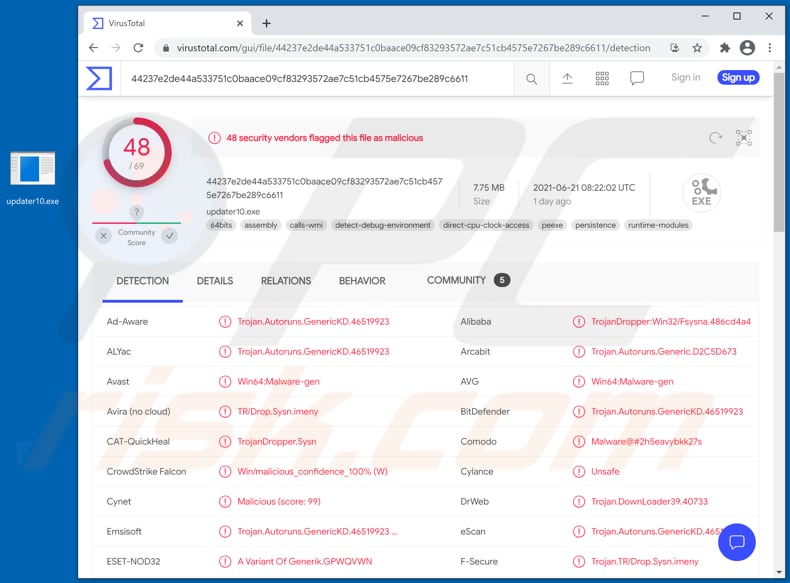Click Avast Win64:Malware-gen detection
Image resolution: width=790 pixels, height=583 pixels.
[279, 381]
